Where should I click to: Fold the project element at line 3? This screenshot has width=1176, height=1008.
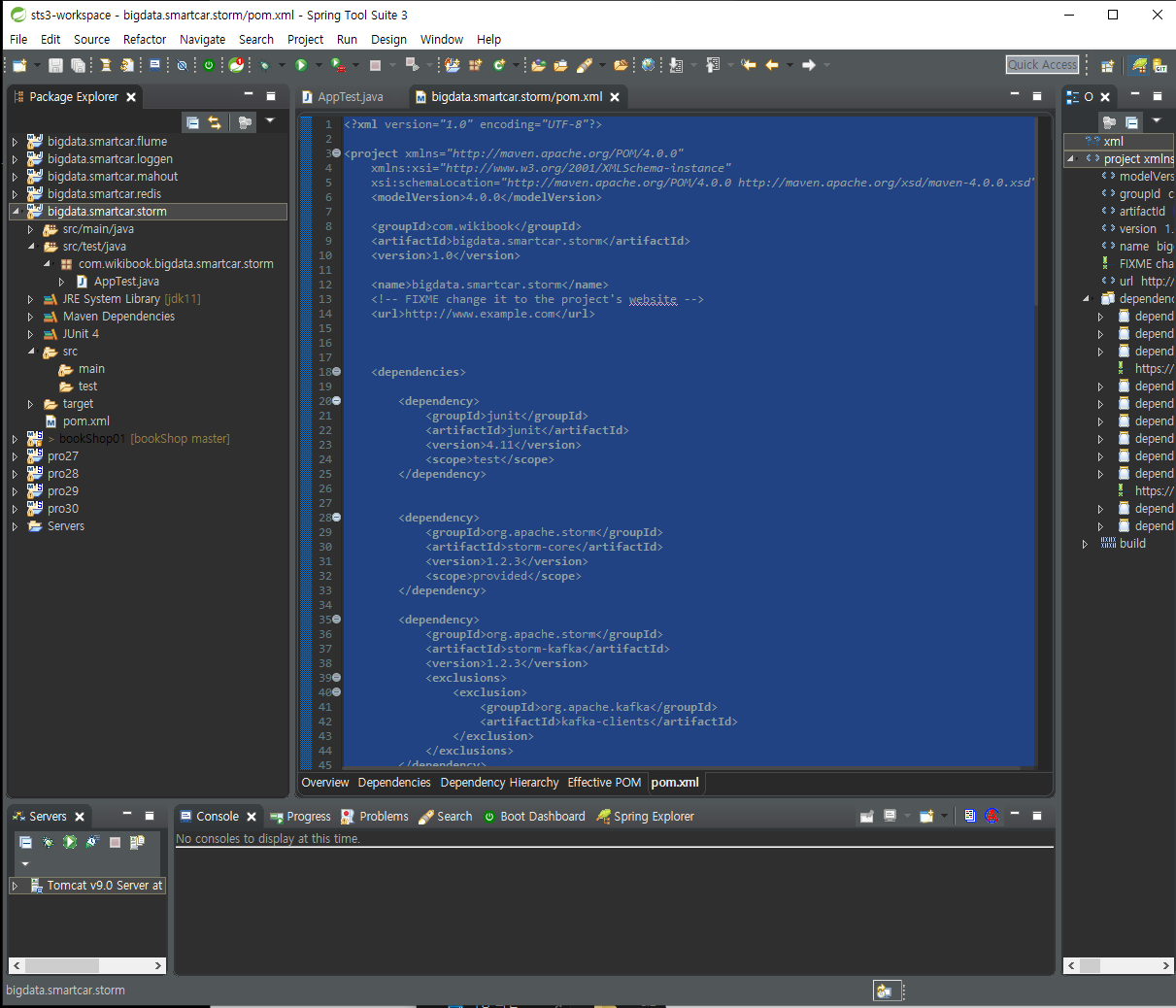(x=336, y=153)
